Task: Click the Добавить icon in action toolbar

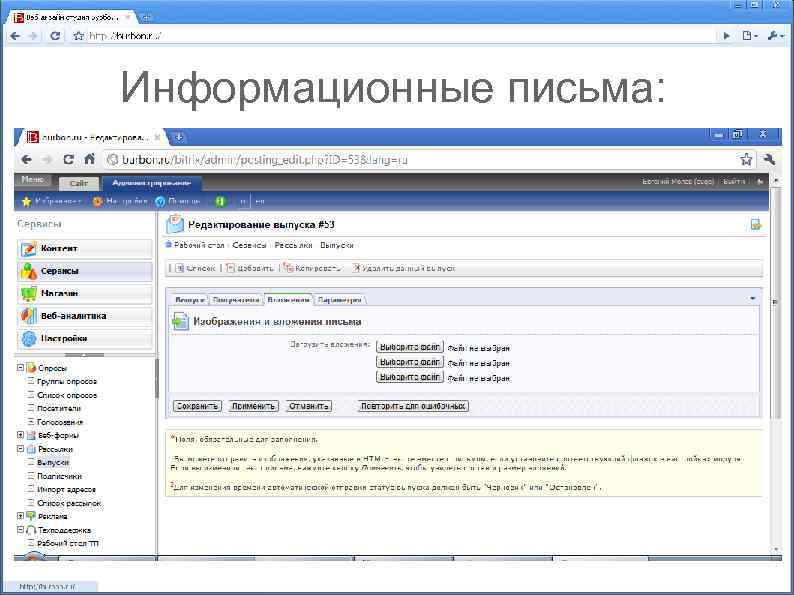Action: point(230,268)
